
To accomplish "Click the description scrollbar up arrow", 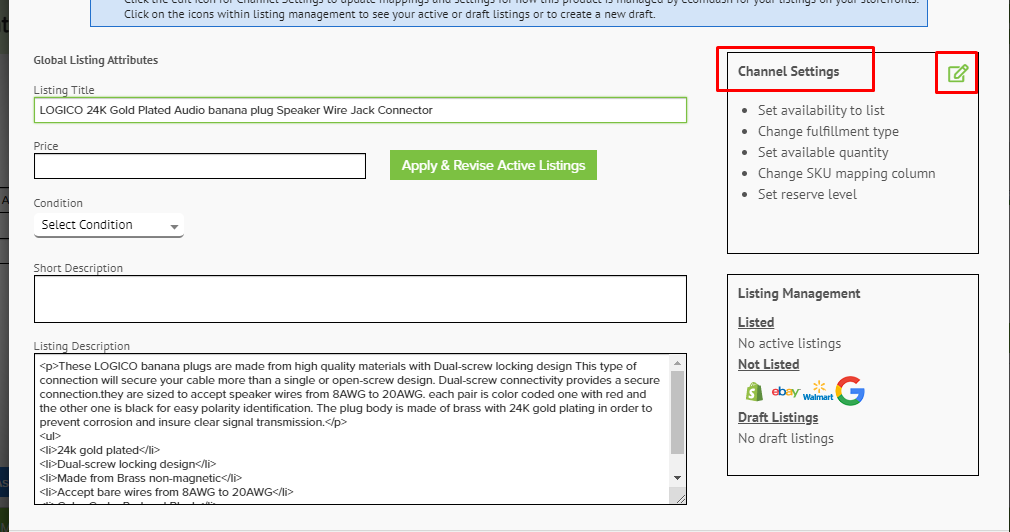I will coord(678,363).
